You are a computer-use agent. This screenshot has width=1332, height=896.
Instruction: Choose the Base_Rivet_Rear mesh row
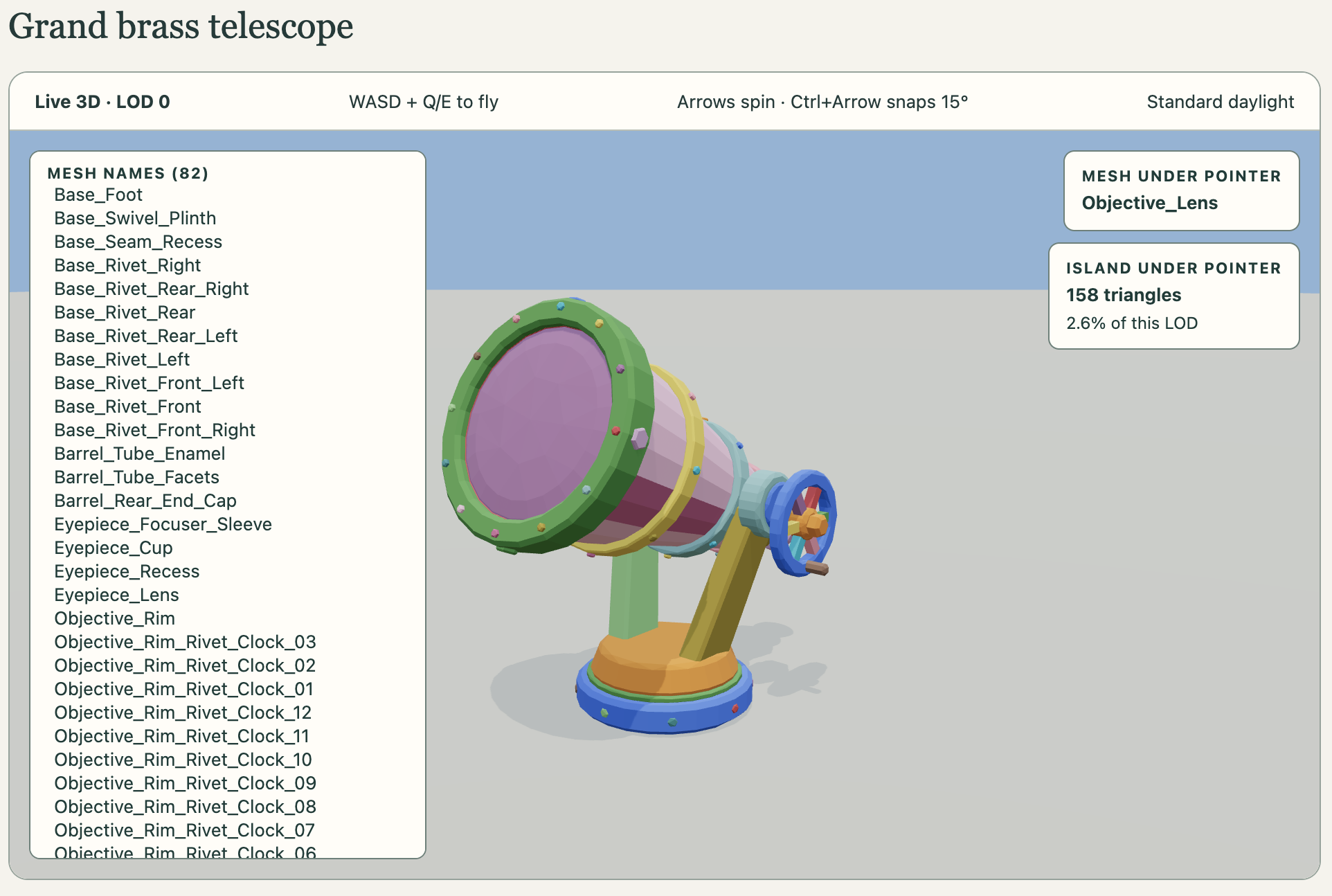click(125, 312)
